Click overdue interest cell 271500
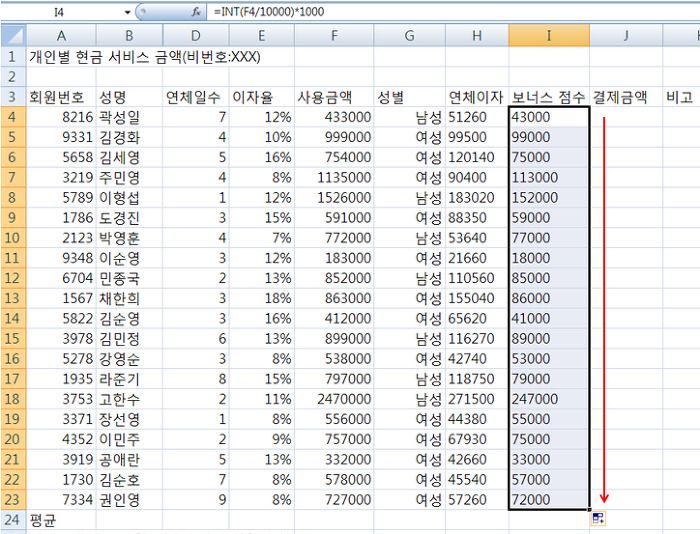 [x=477, y=399]
